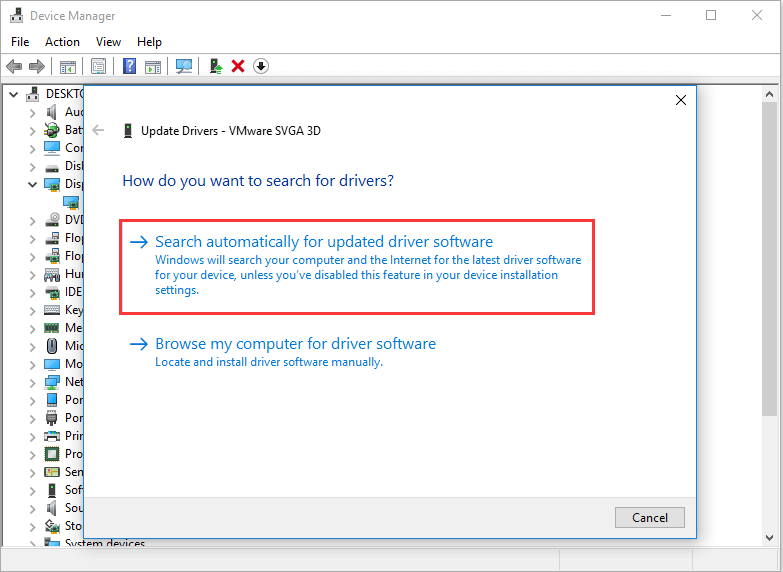Click the blue Help question mark toolbar icon
Viewport: 783px width, 572px height.
click(129, 66)
